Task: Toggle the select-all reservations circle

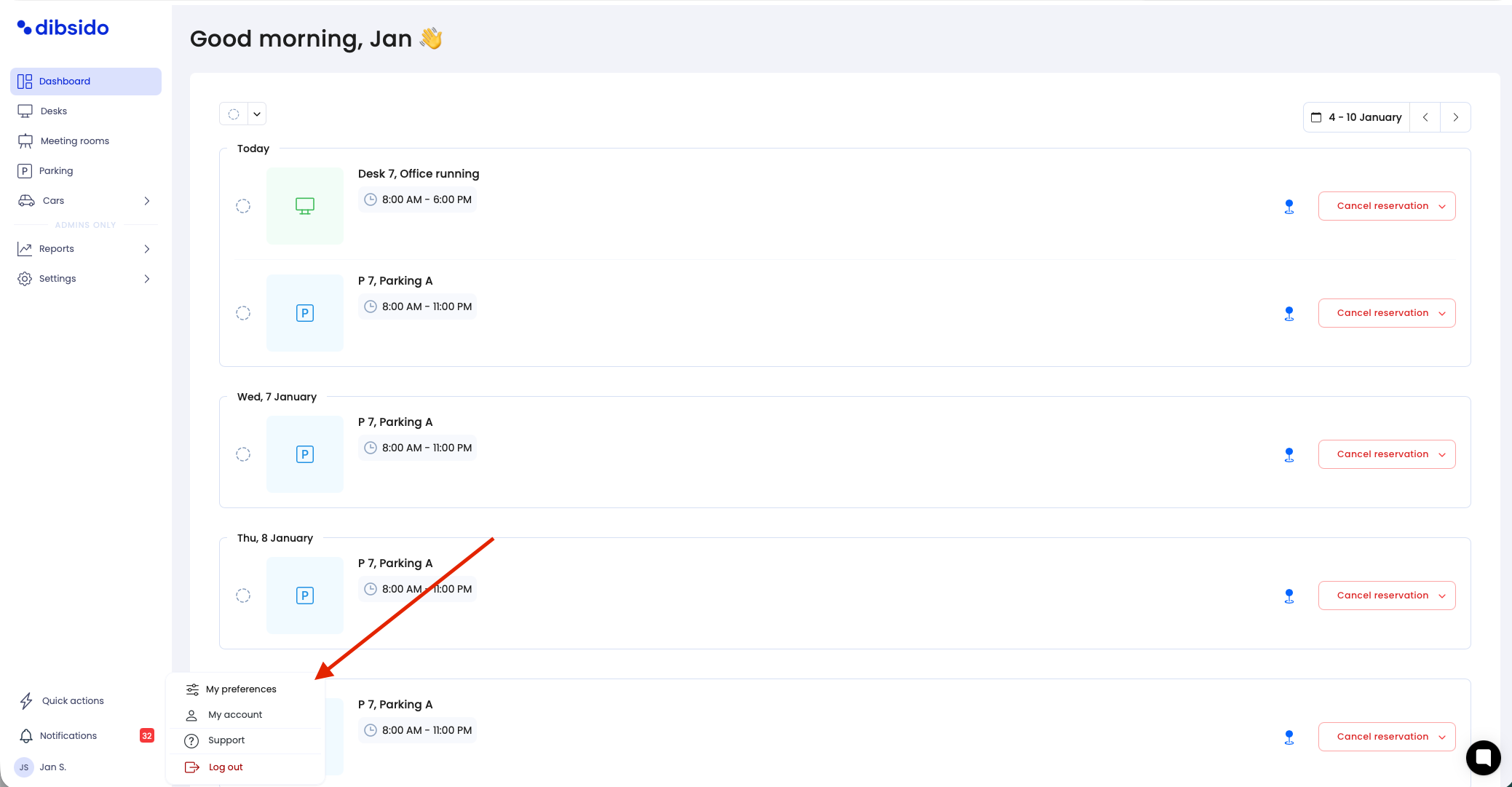Action: 234,114
